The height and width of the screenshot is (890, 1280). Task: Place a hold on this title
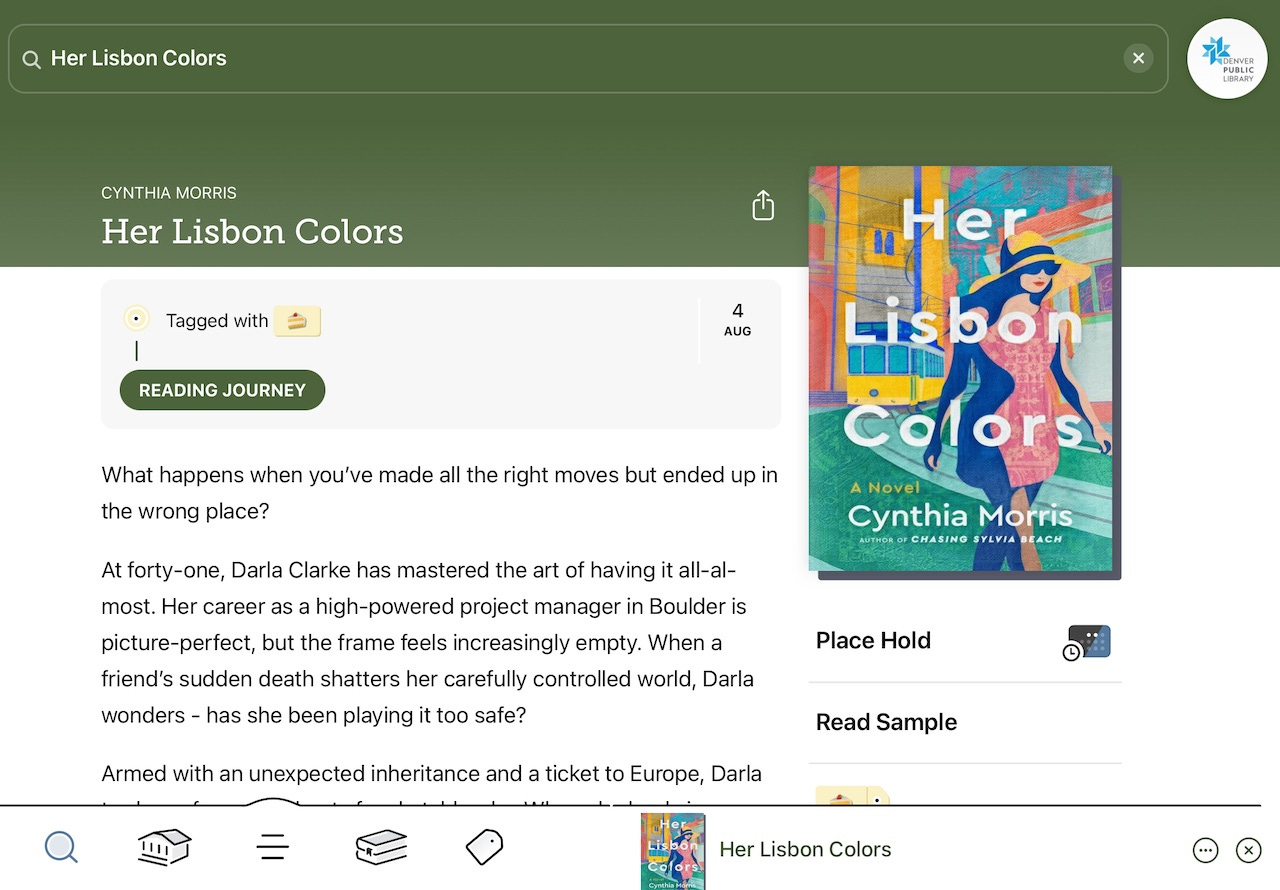(x=964, y=641)
